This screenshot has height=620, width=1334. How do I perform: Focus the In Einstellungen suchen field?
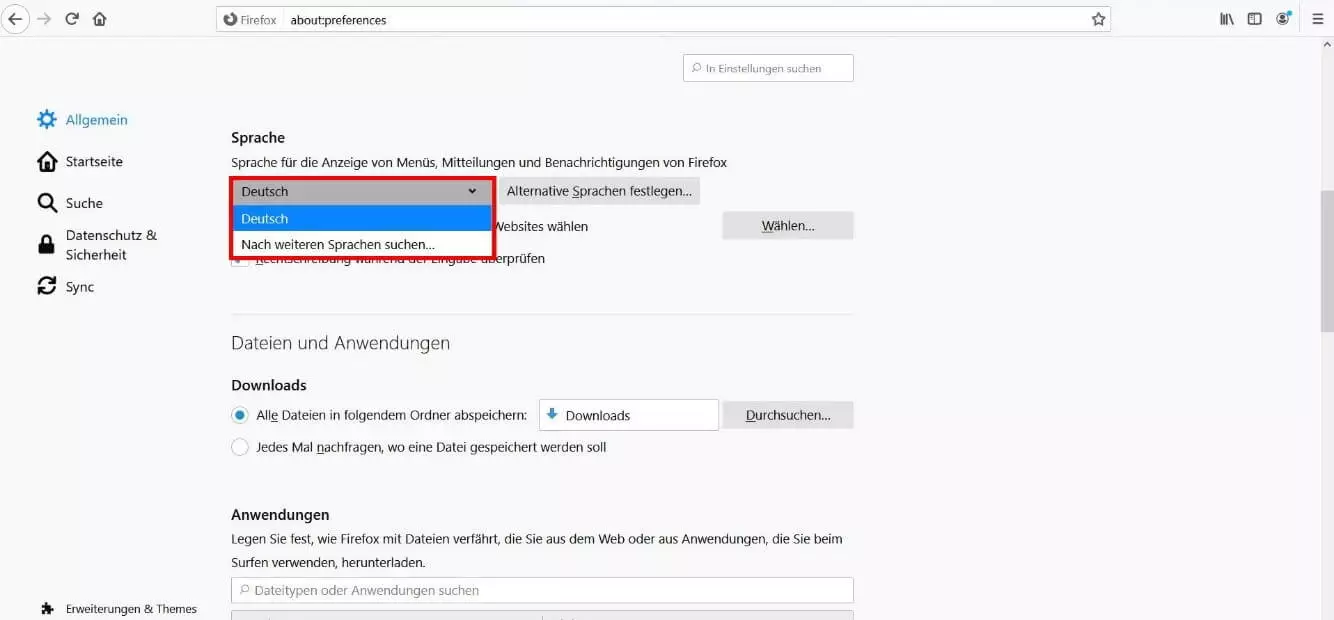[x=768, y=68]
